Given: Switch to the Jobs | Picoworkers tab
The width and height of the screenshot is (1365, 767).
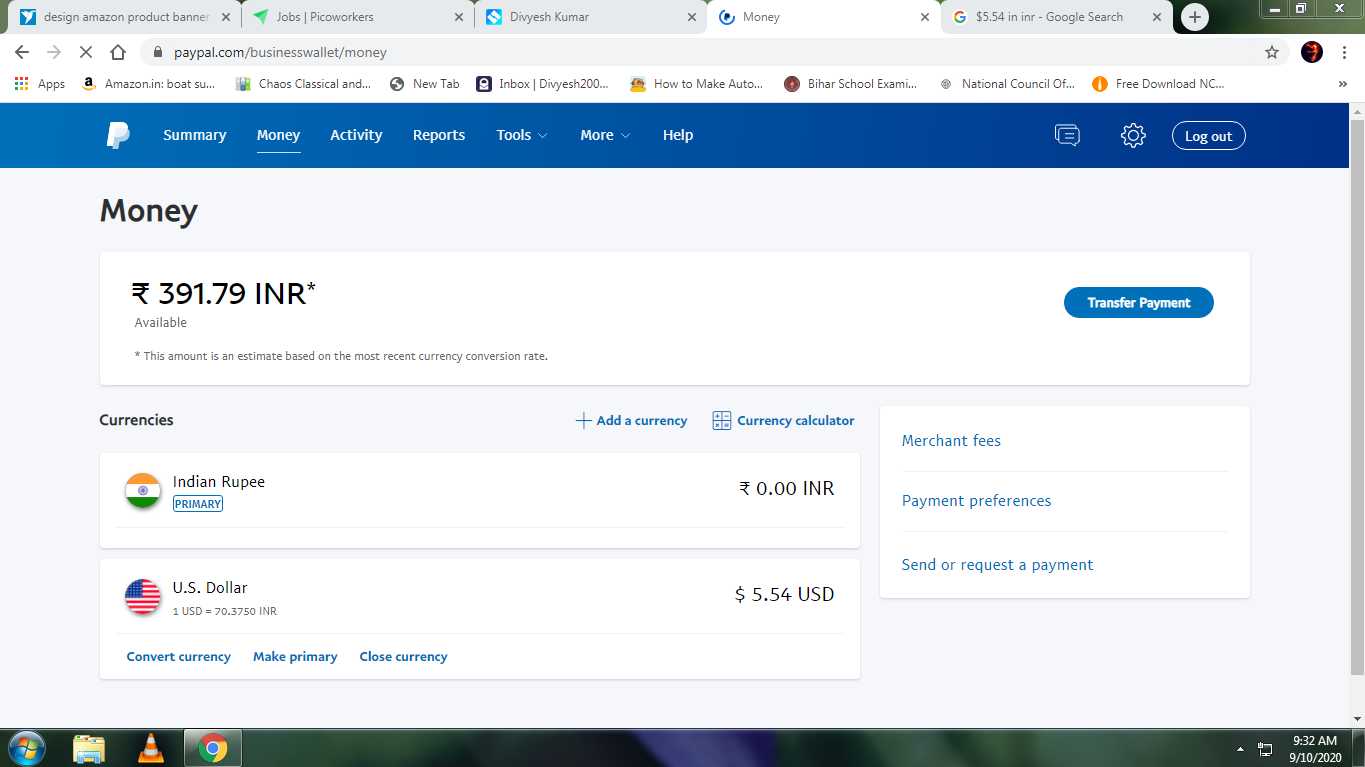Looking at the screenshot, I should (358, 17).
